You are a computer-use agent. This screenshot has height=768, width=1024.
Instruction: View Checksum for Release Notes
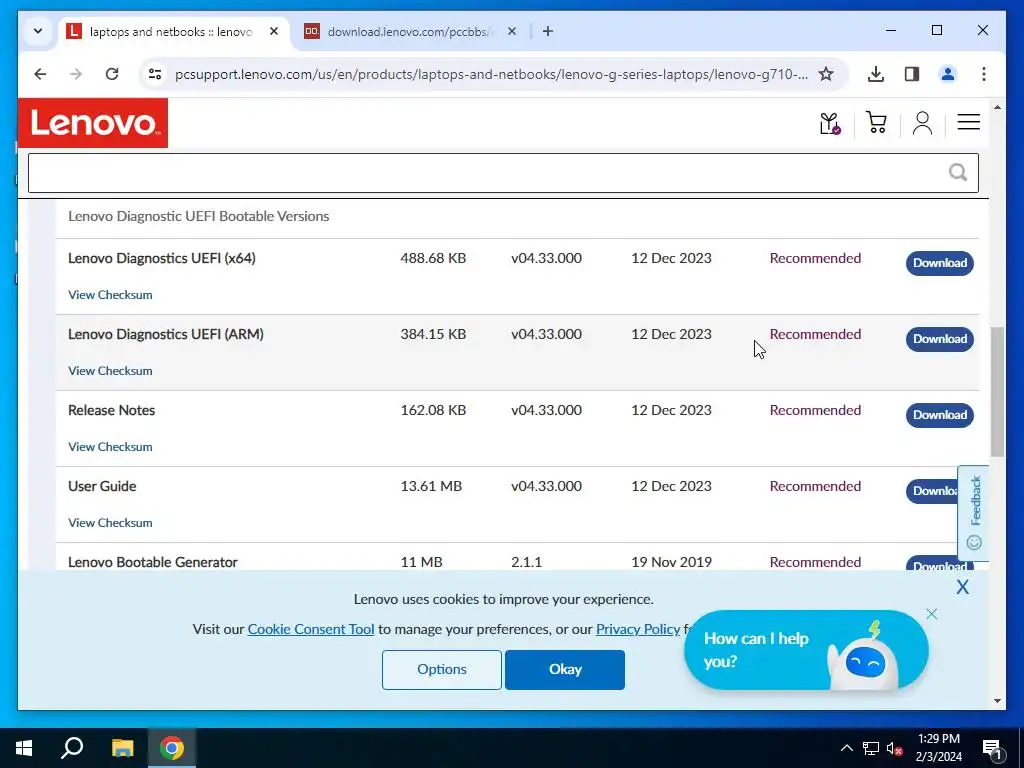point(110,447)
